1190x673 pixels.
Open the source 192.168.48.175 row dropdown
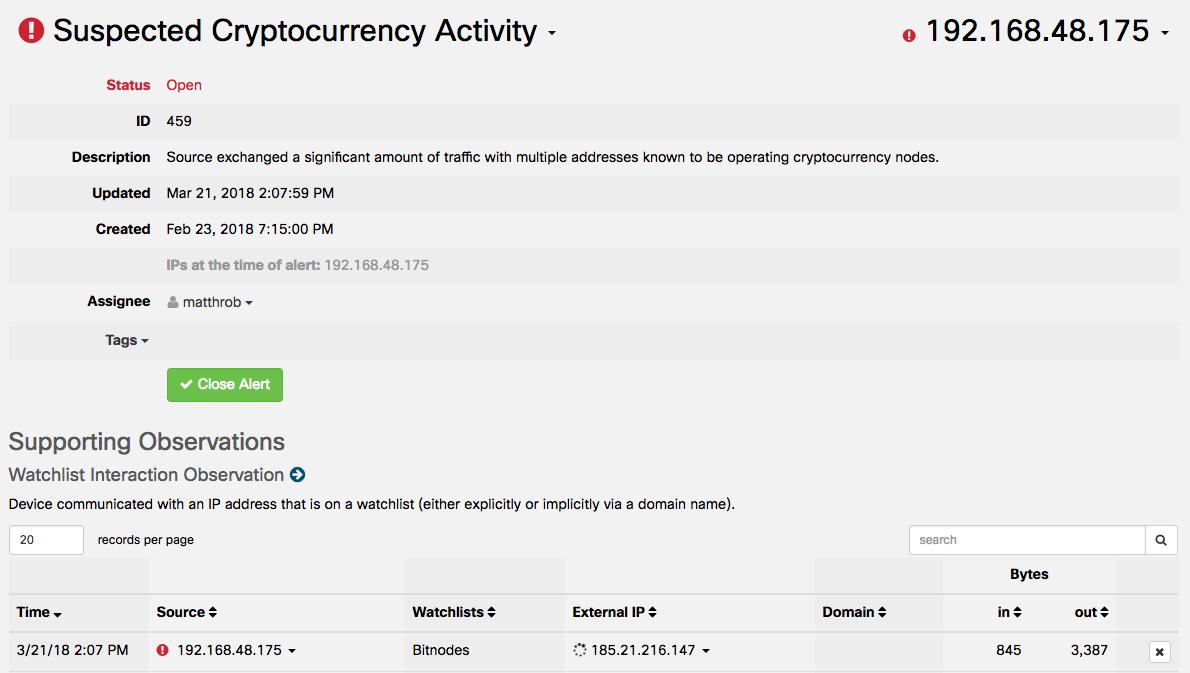[292, 651]
